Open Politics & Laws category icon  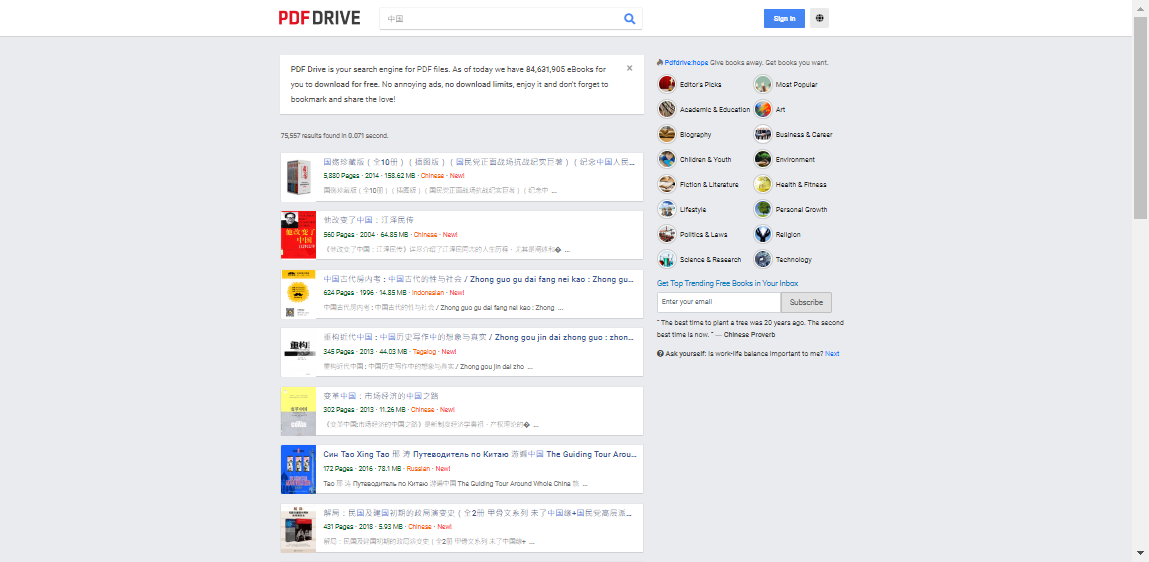click(x=667, y=234)
